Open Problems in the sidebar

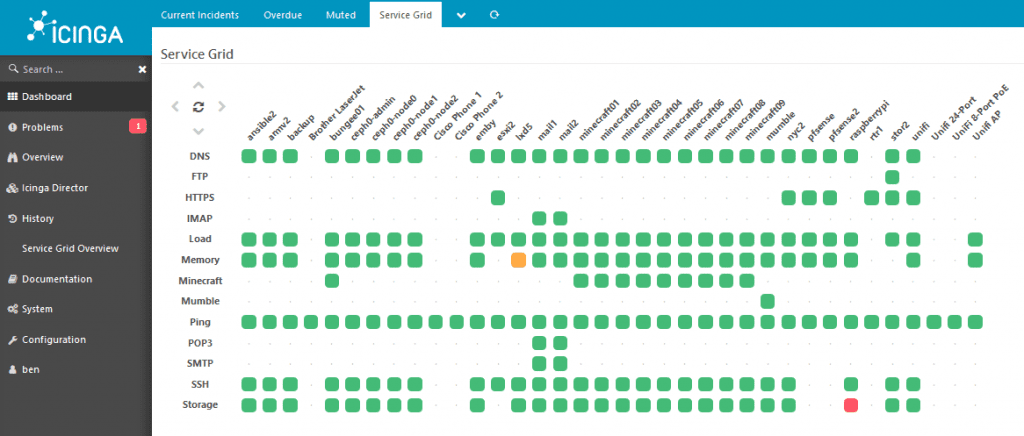[x=42, y=127]
